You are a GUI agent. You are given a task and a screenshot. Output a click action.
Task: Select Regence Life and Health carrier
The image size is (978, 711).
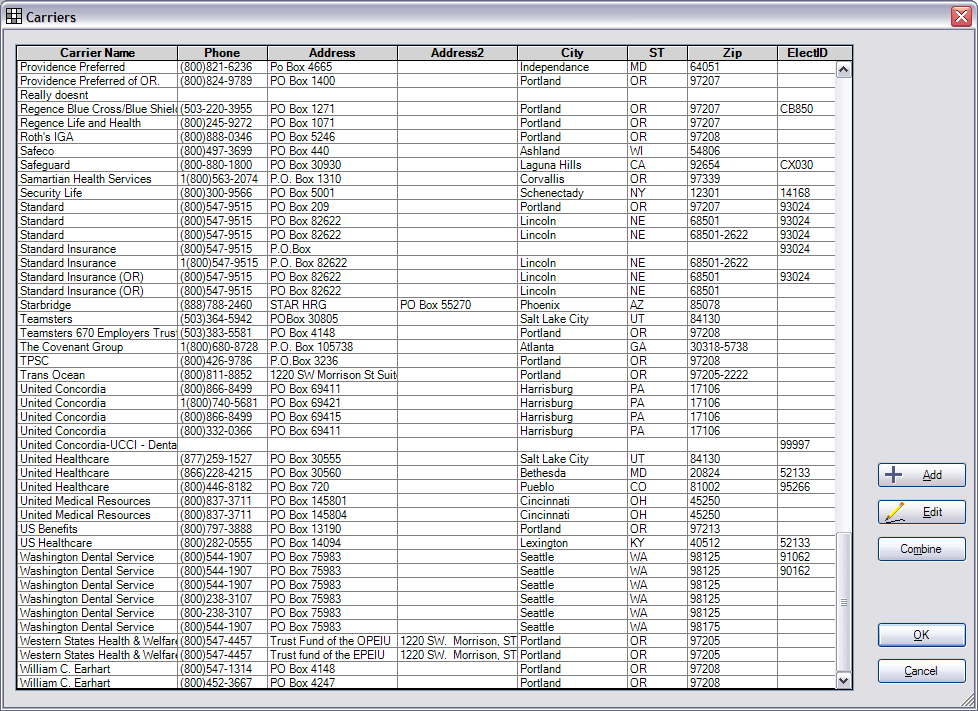[426, 123]
